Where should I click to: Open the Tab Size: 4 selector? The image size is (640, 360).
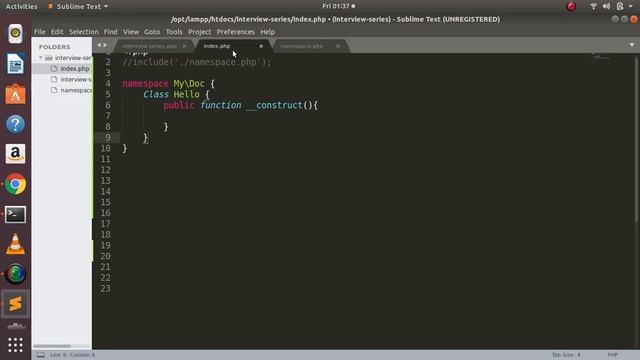click(x=566, y=355)
